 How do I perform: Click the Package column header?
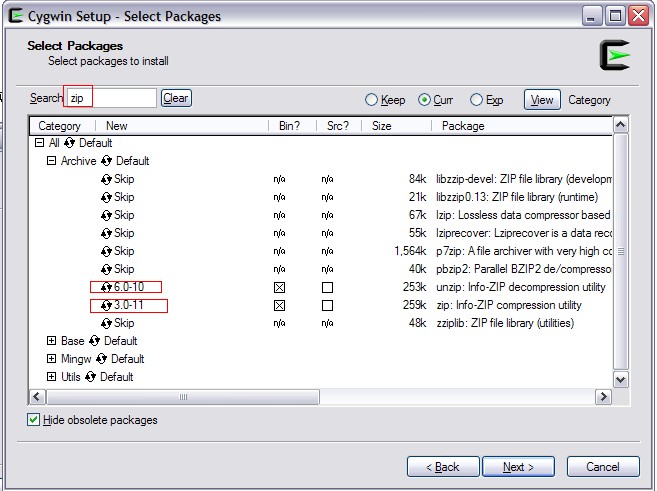coord(522,126)
